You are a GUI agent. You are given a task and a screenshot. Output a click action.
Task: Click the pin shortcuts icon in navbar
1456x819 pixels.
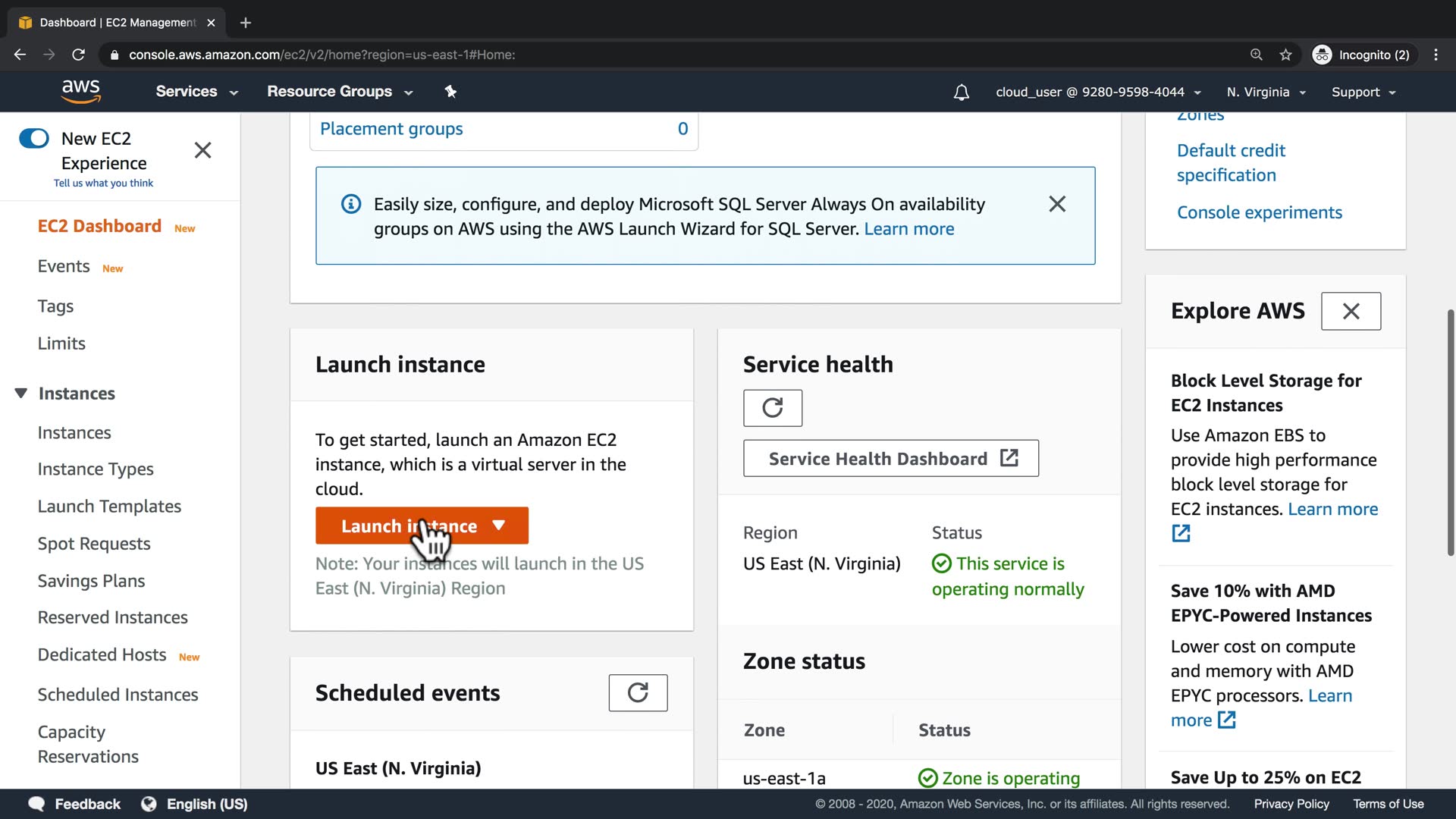click(450, 92)
